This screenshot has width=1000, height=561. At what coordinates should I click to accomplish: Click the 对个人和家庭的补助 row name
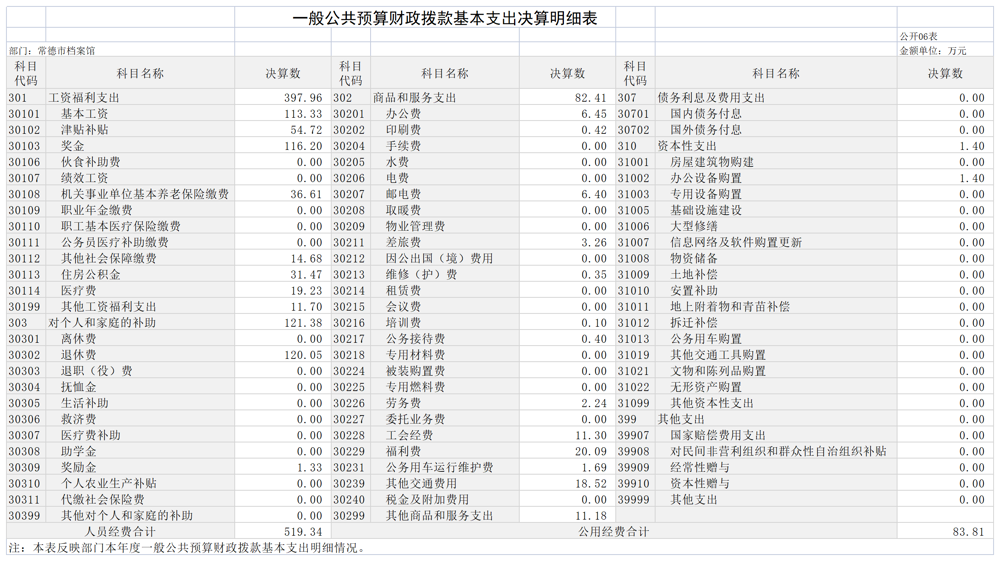(102, 323)
